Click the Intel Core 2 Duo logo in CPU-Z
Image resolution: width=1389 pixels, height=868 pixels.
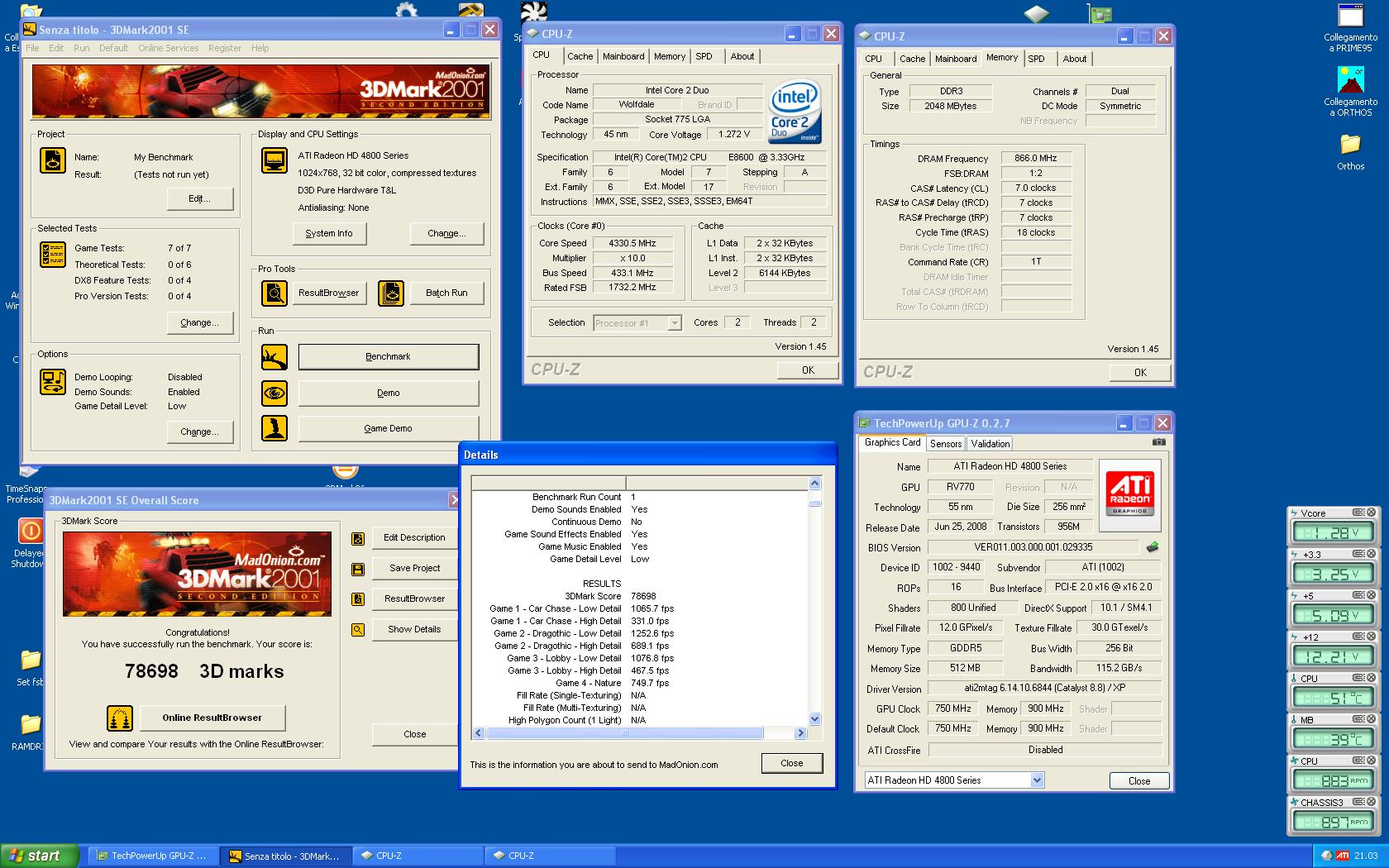click(x=795, y=112)
